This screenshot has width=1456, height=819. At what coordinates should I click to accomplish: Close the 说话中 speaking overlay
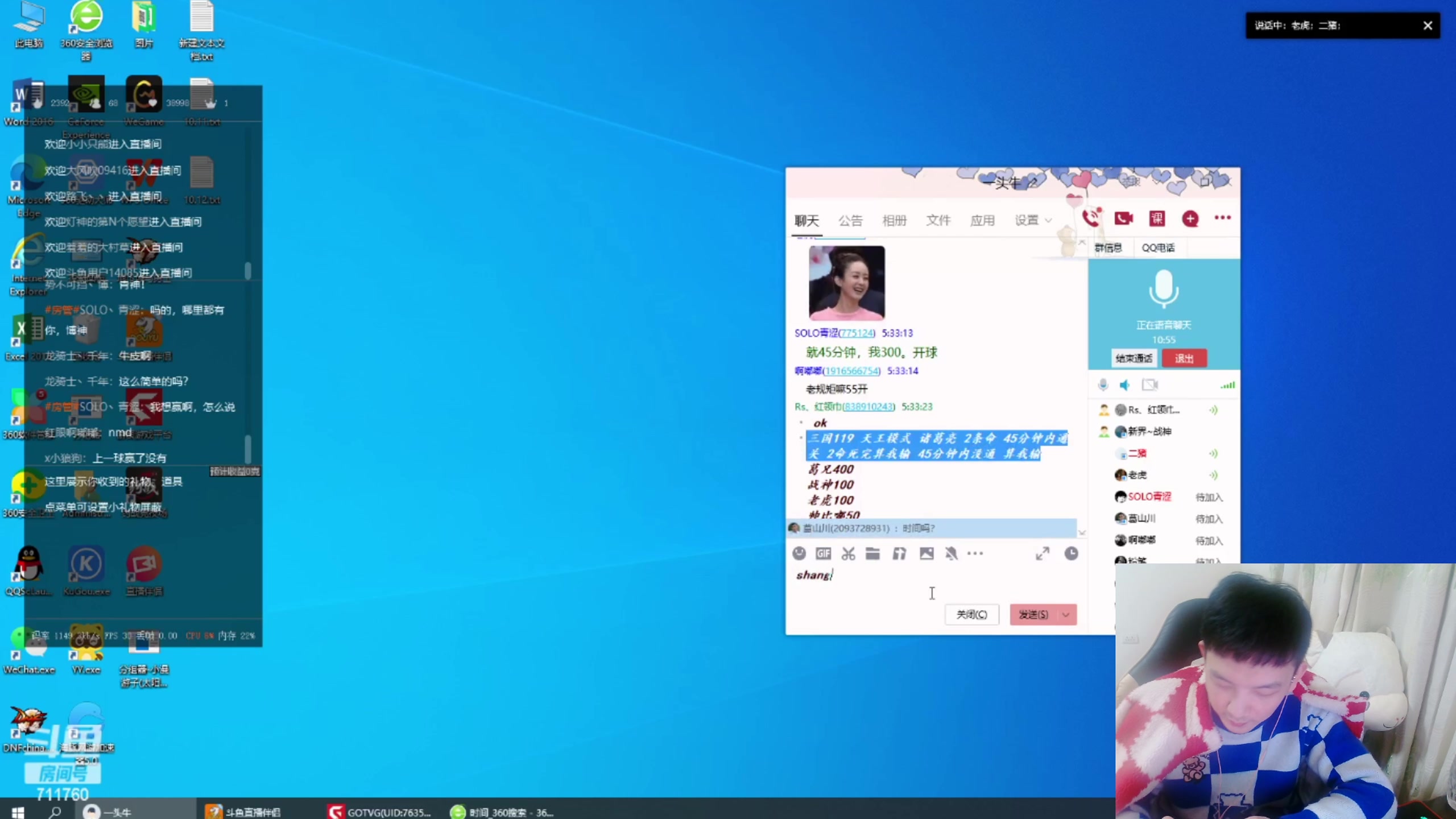point(1428,26)
